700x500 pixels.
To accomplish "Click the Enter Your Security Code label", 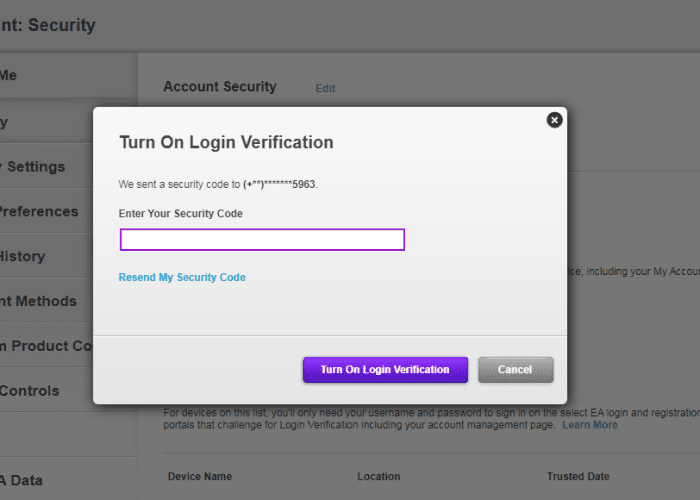I will [180, 213].
